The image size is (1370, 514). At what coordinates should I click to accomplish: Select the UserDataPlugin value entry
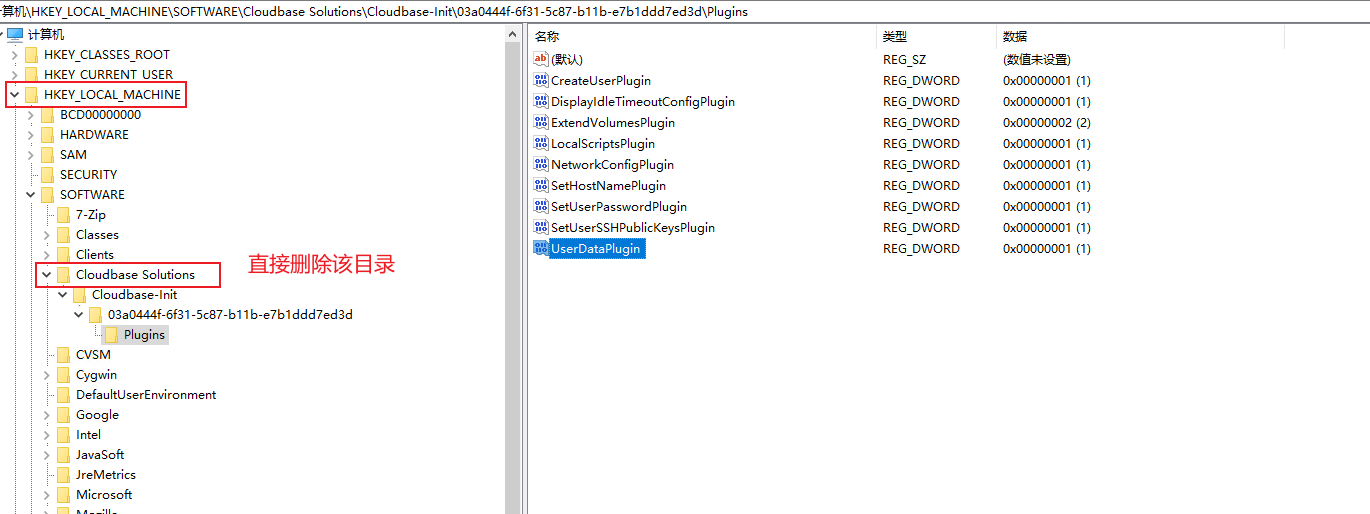pos(595,249)
